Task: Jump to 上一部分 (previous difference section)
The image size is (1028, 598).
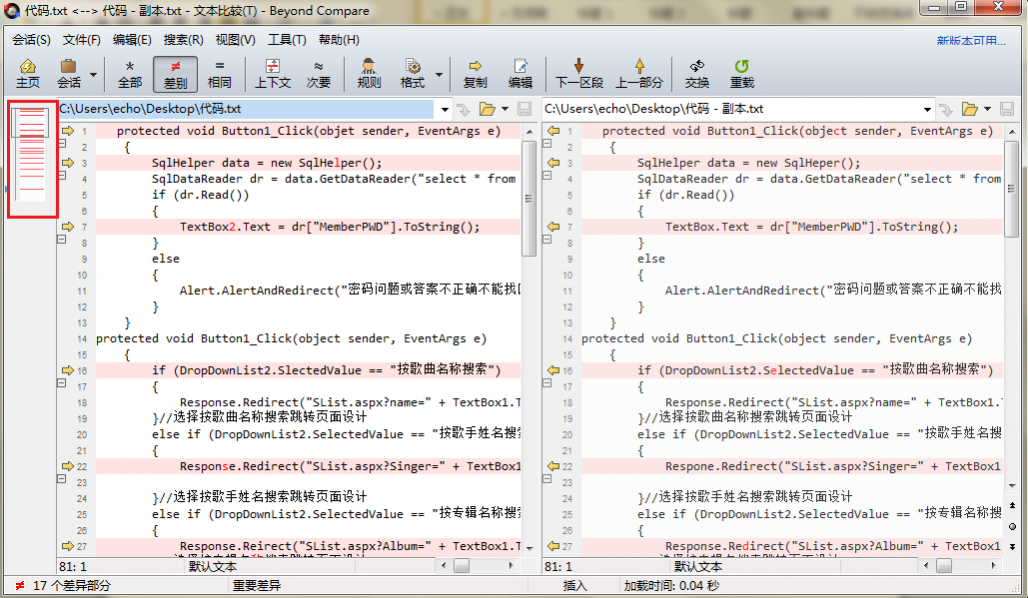Action: pyautogui.click(x=639, y=73)
